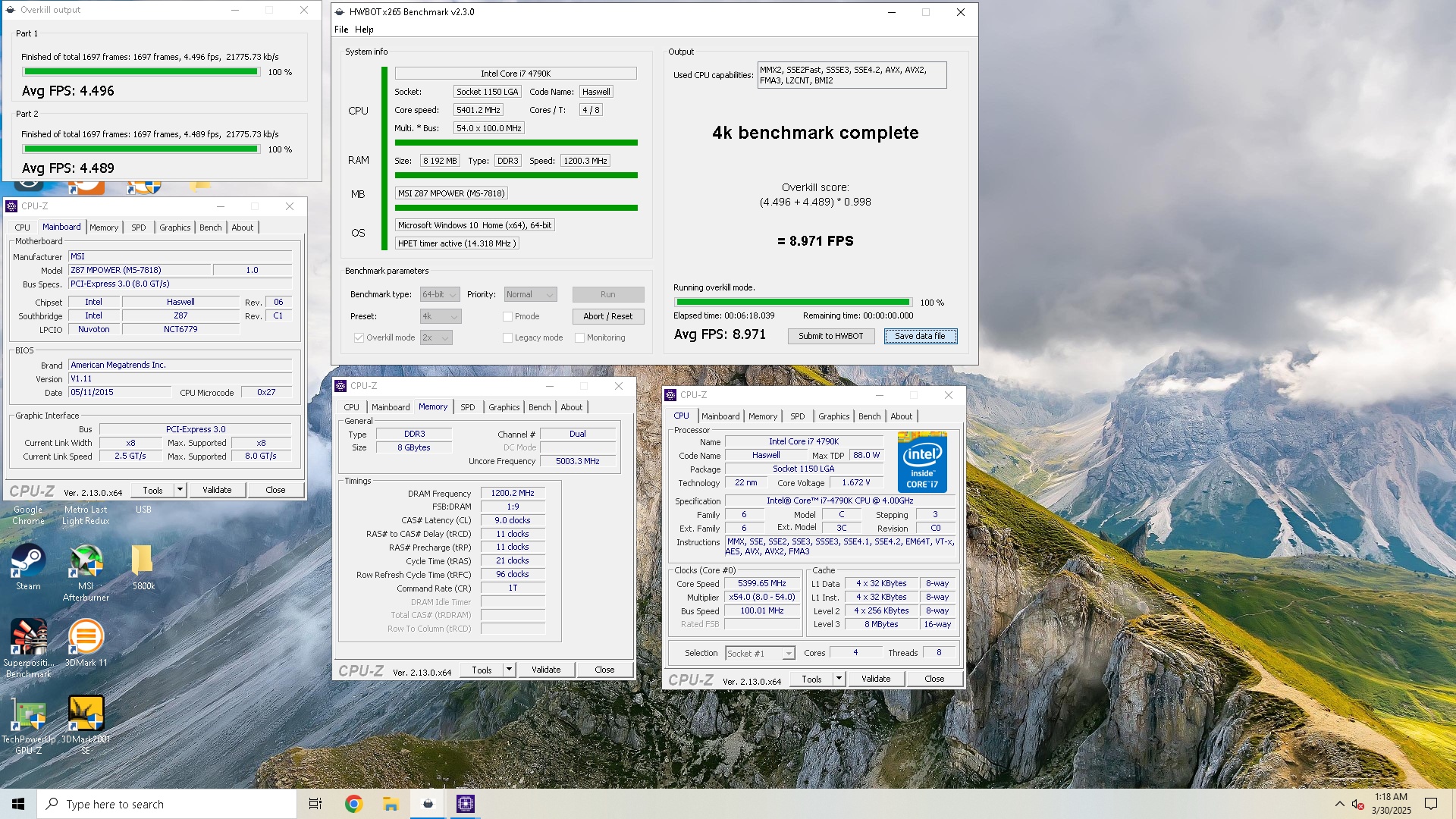Click HWBOT x265 taskbar icon
1456x819 pixels.
pos(428,804)
